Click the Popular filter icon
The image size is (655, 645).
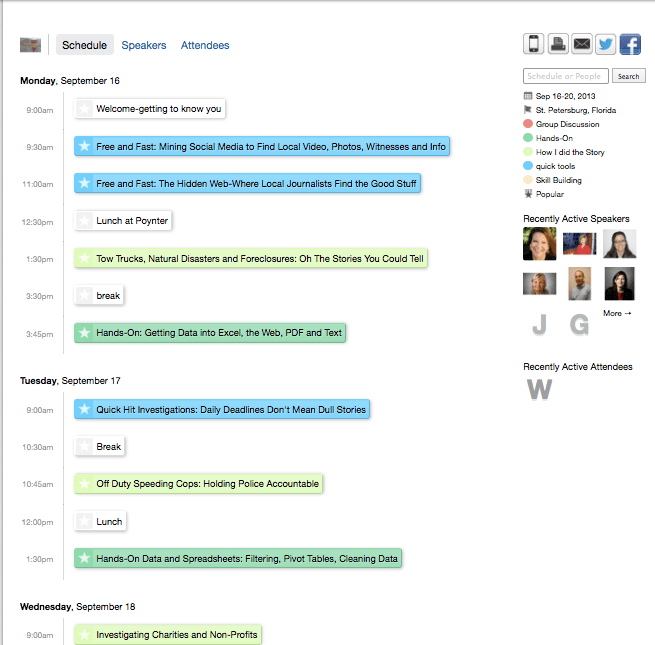point(528,194)
